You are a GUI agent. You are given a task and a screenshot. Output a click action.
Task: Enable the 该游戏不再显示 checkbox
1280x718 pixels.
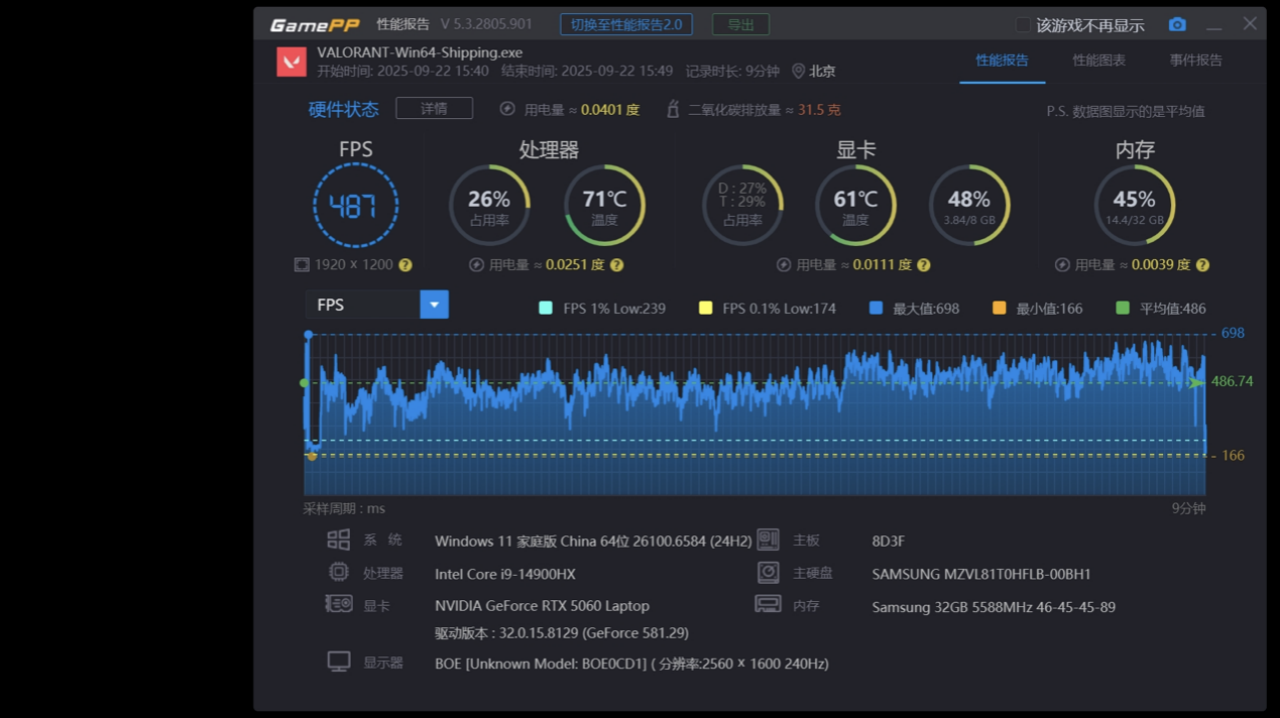click(1023, 25)
